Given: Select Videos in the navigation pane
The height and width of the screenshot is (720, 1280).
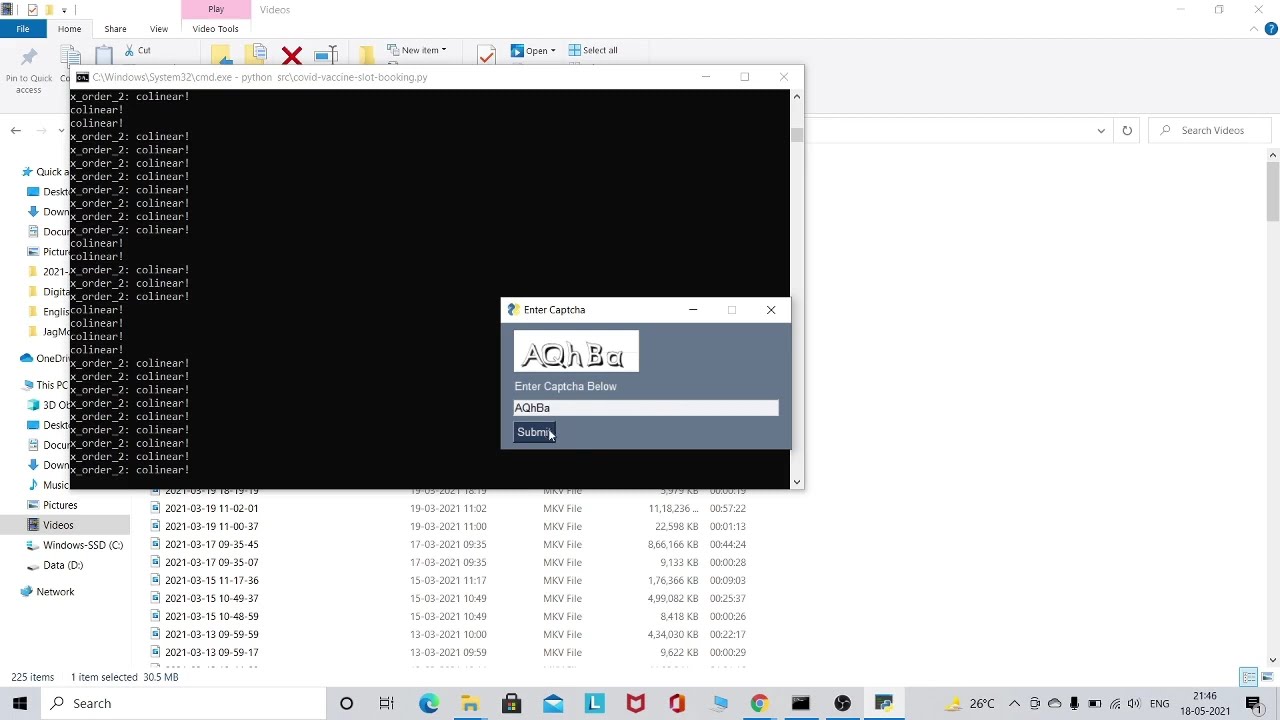Looking at the screenshot, I should point(58,525).
